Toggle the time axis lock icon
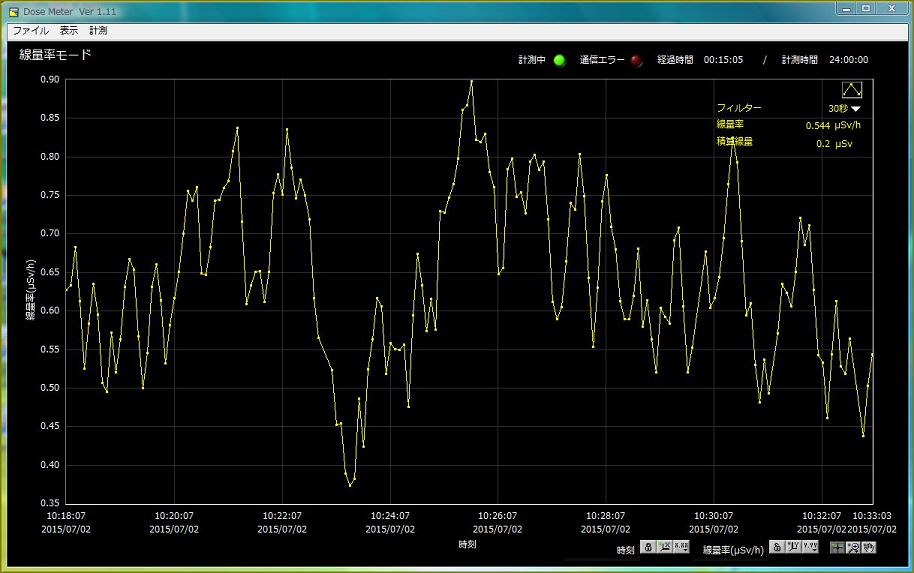The width and height of the screenshot is (914, 573). (x=649, y=547)
